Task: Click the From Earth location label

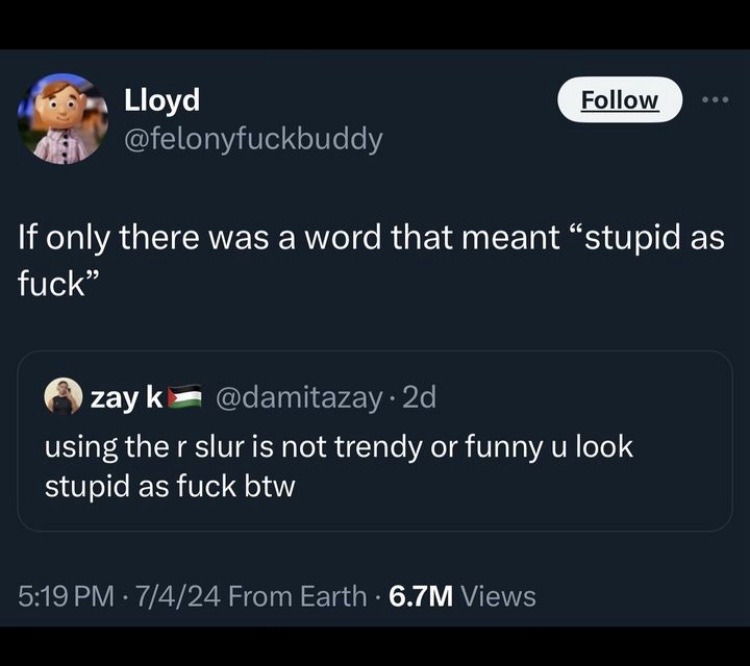Action: click(297, 597)
